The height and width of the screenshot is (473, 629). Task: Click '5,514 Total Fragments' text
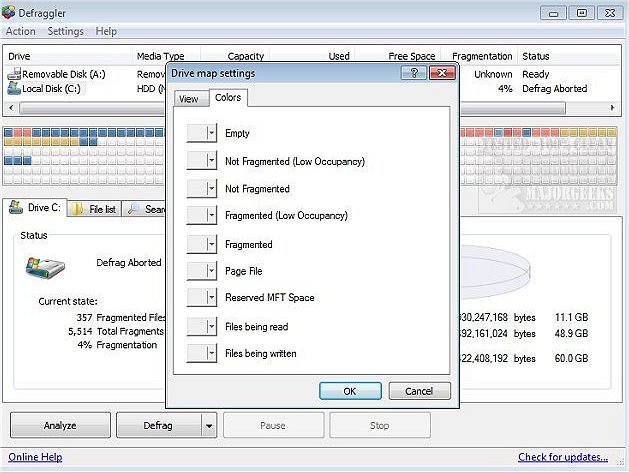[116, 331]
